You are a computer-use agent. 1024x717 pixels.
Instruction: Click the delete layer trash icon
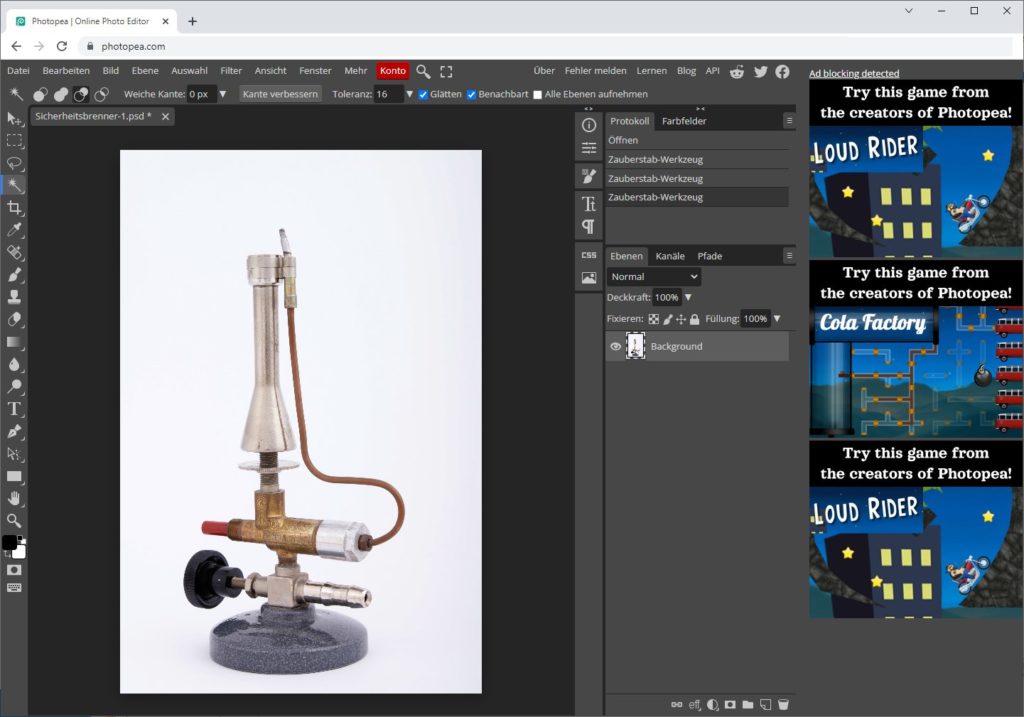[x=783, y=704]
